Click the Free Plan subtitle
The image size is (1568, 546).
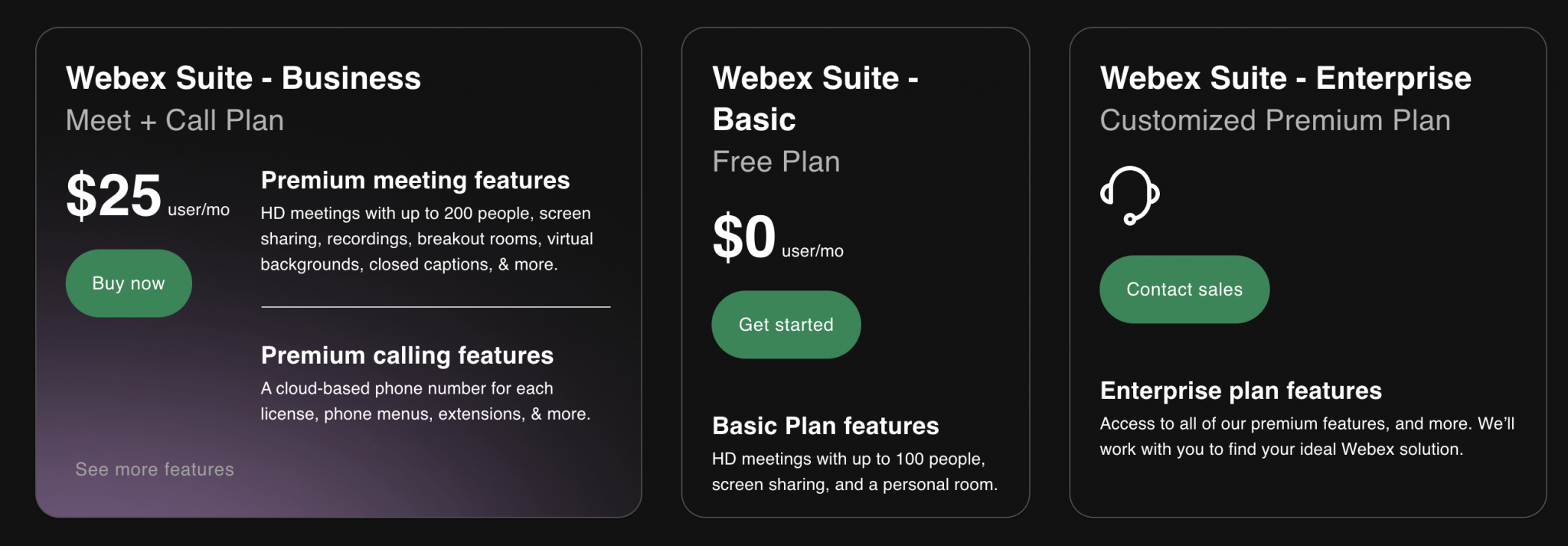tap(776, 161)
